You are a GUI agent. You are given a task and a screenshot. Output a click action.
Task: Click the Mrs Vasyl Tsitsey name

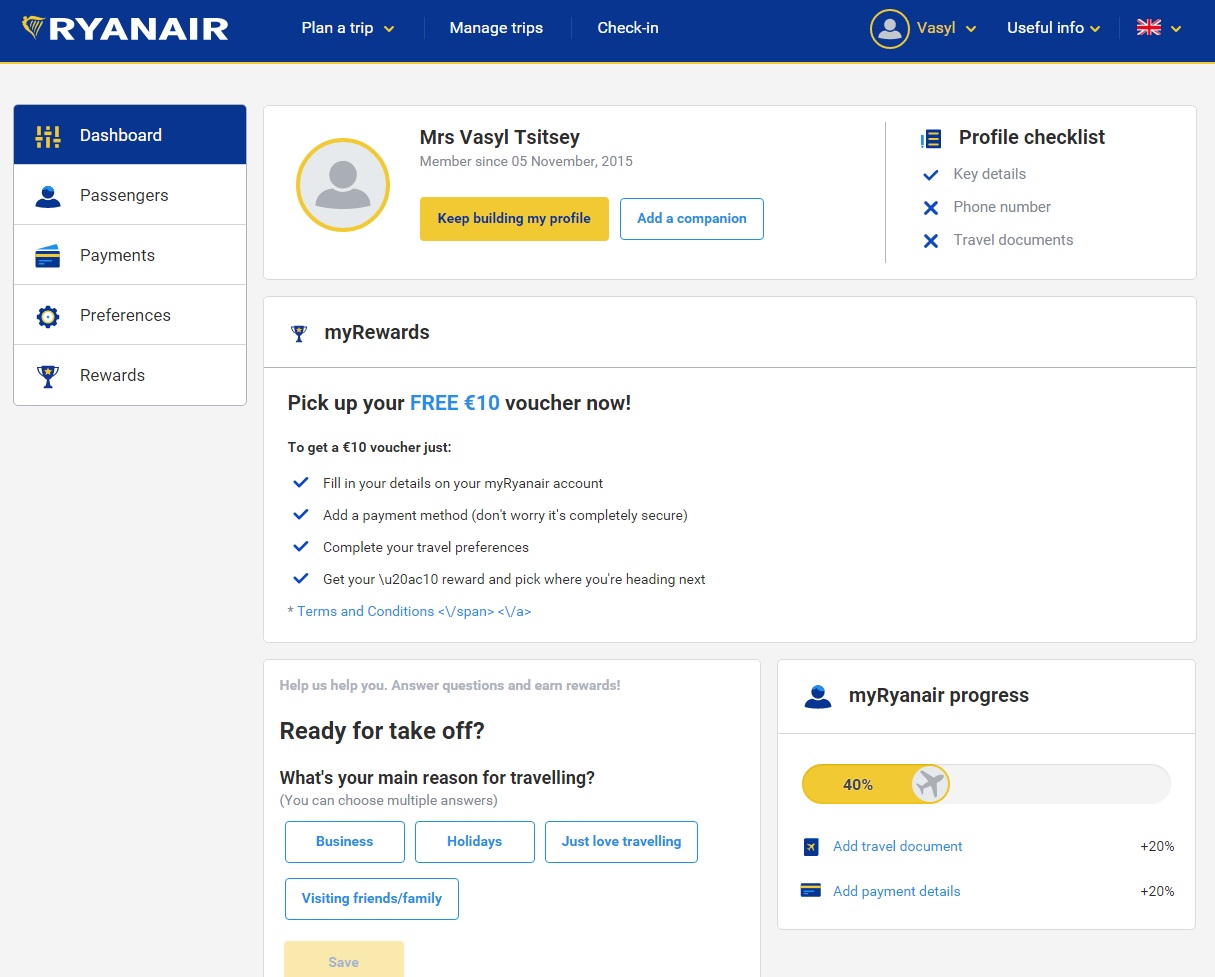coord(500,138)
